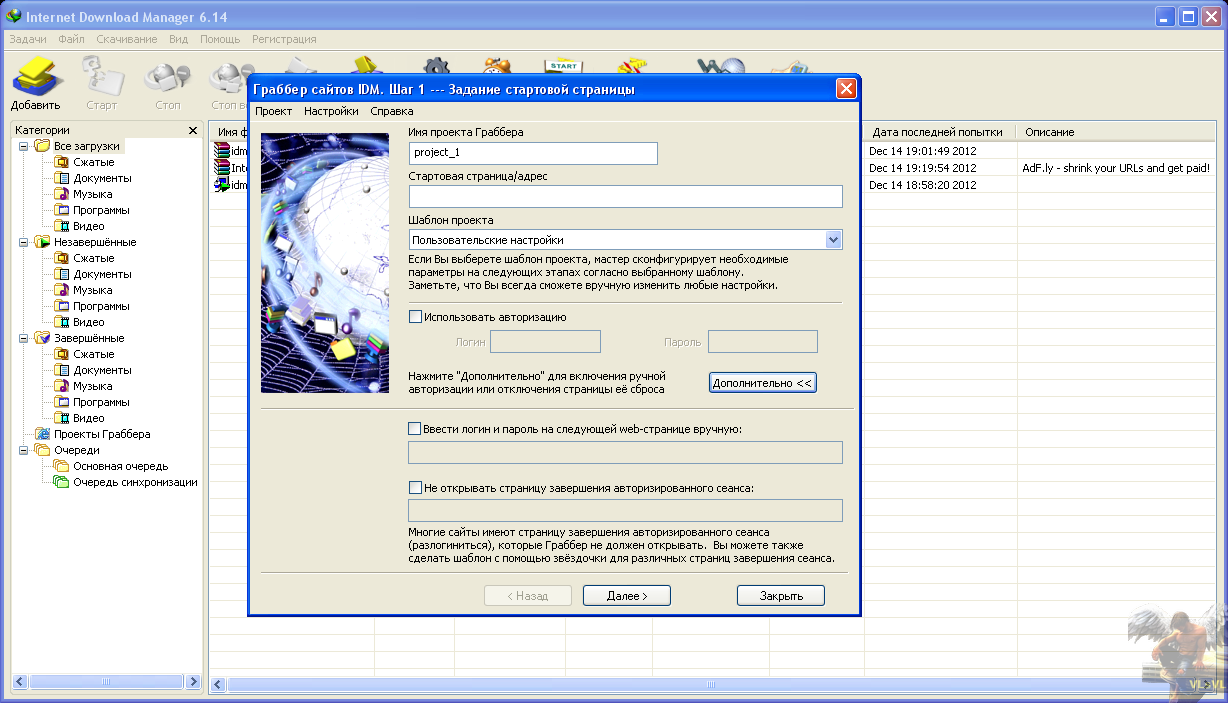The height and width of the screenshot is (703, 1228).
Task: Click the Логин input field
Action: pyautogui.click(x=545, y=342)
